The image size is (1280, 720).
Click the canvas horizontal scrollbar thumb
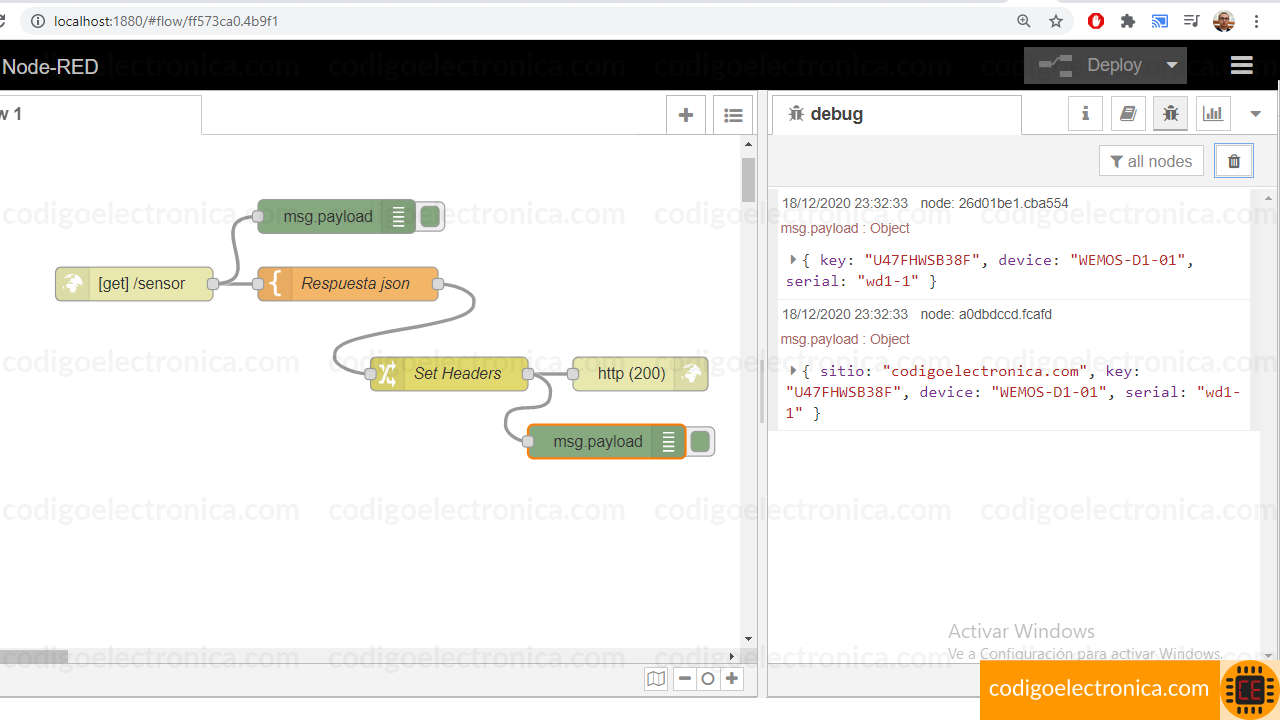pos(33,656)
